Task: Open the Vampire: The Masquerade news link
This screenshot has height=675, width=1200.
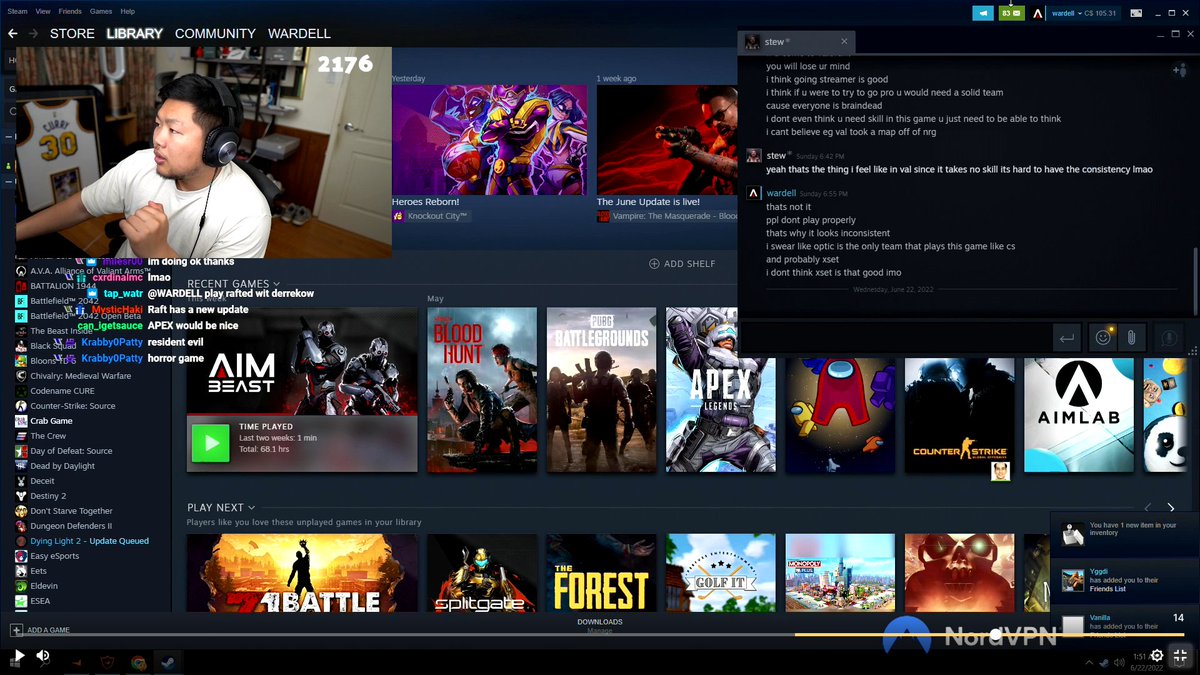Action: tap(667, 216)
